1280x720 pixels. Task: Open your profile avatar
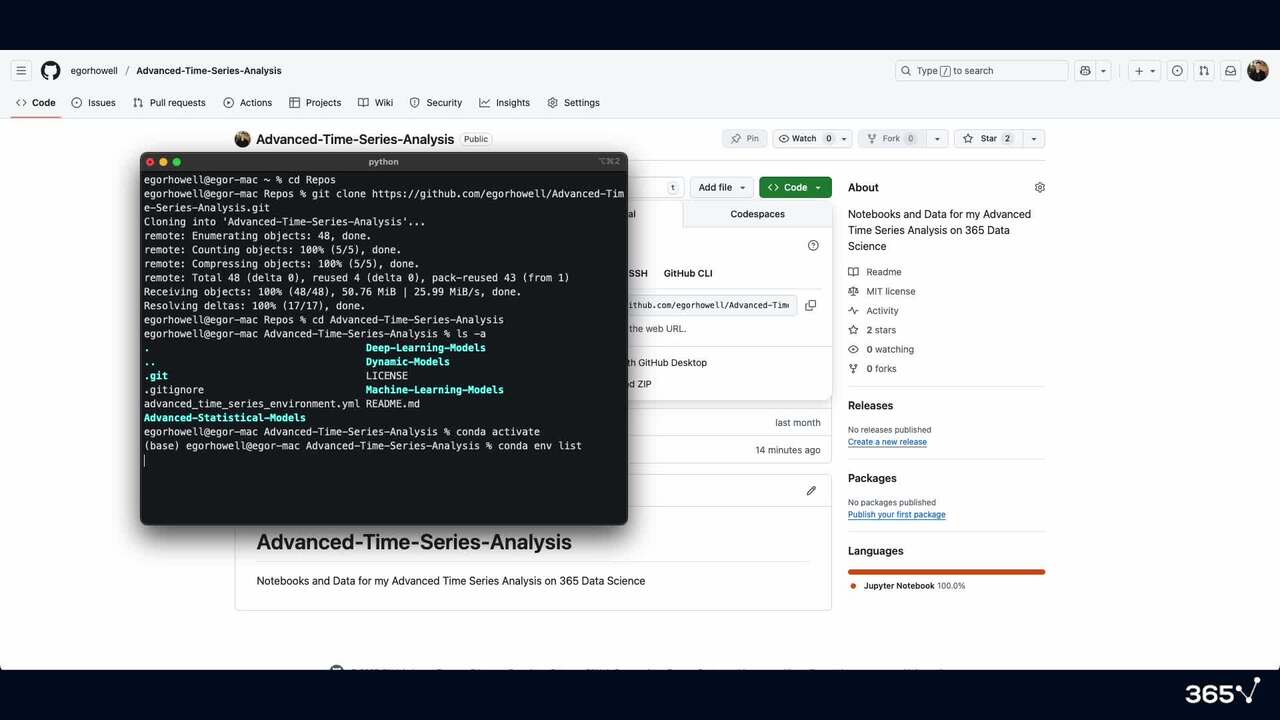coord(1257,70)
